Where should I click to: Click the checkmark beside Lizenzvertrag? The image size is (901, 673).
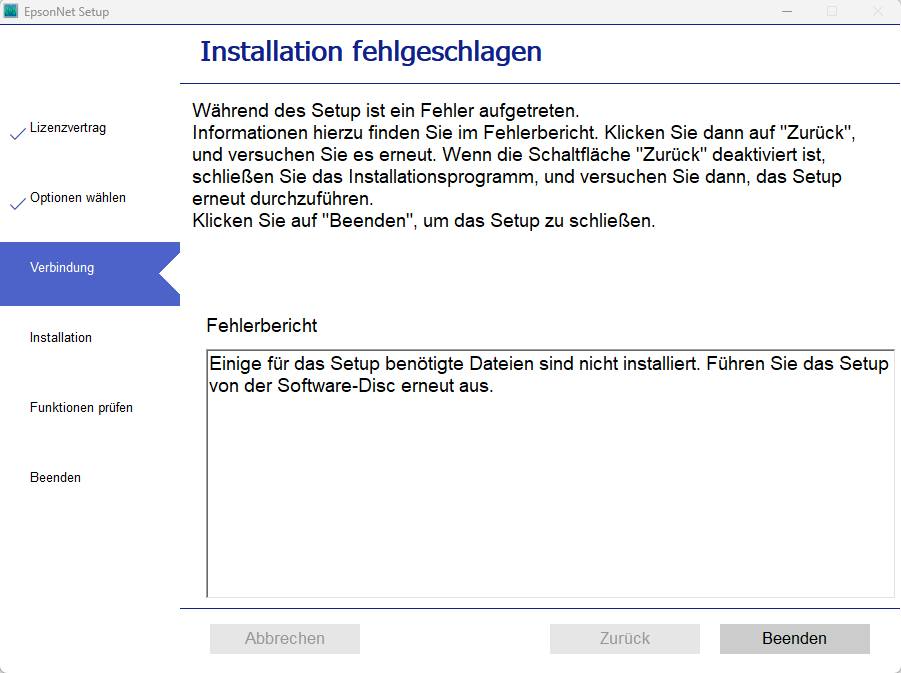pyautogui.click(x=16, y=131)
